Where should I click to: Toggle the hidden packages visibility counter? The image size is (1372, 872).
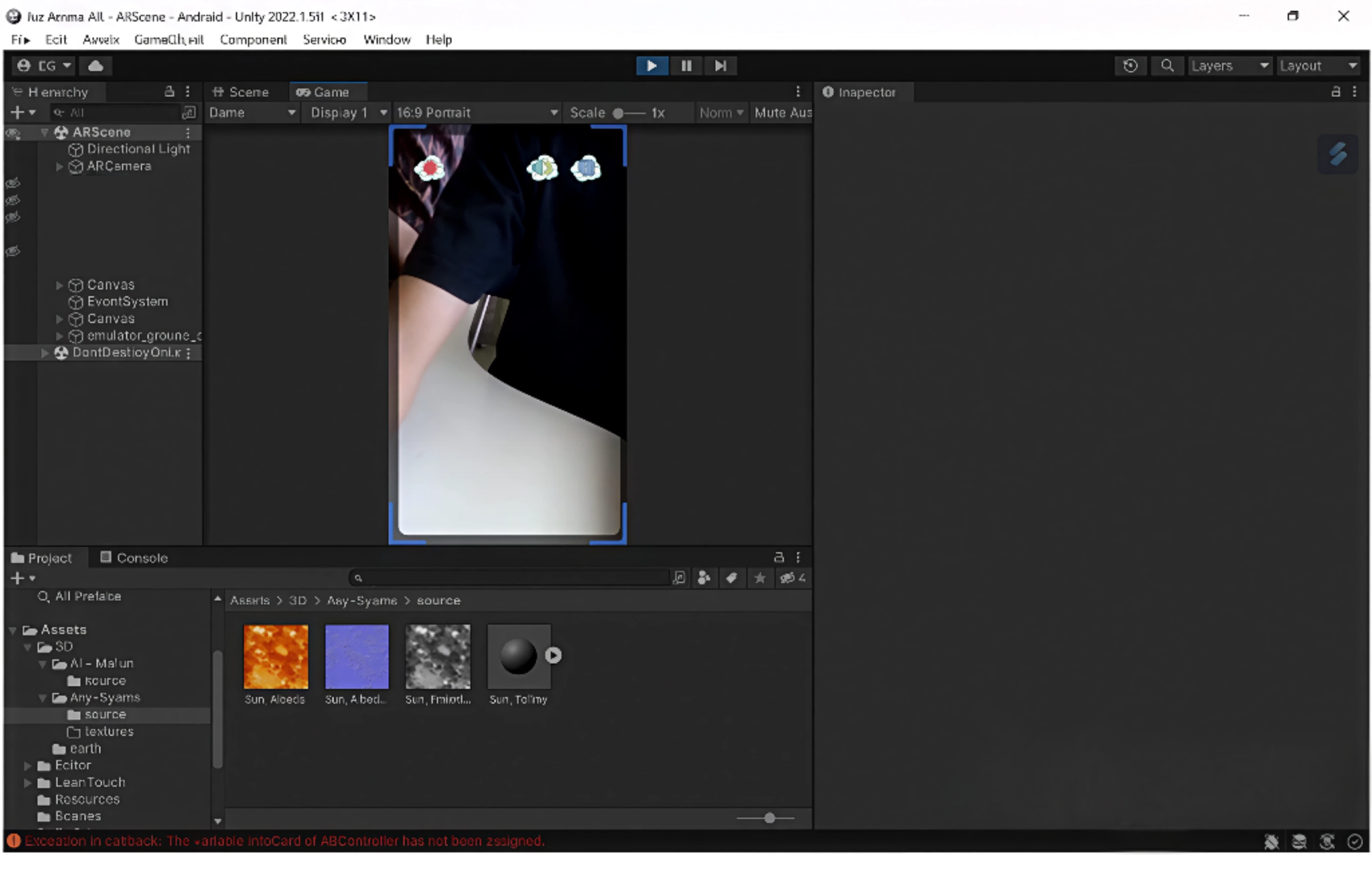(792, 578)
